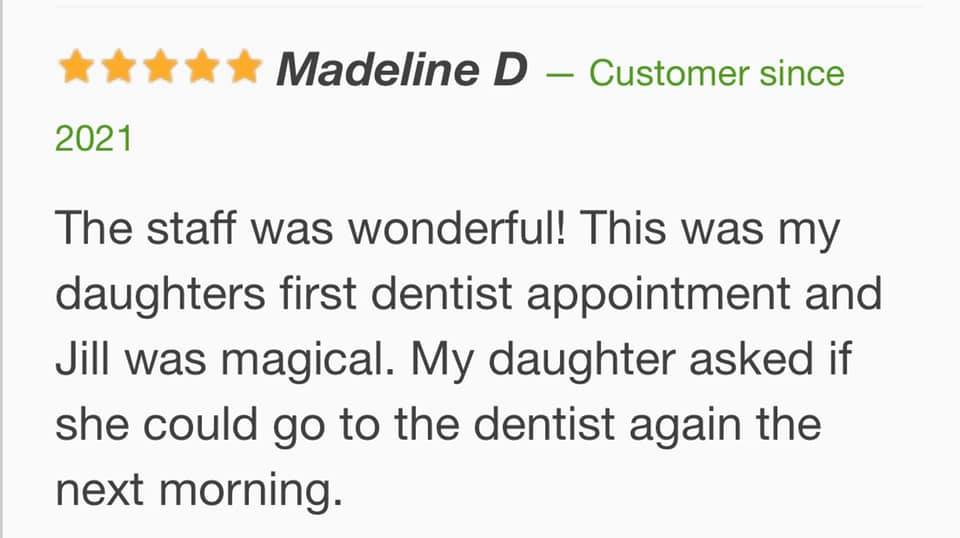Click the word 'magical.' in review text
This screenshot has width=960, height=538.
pyautogui.click(x=308, y=362)
